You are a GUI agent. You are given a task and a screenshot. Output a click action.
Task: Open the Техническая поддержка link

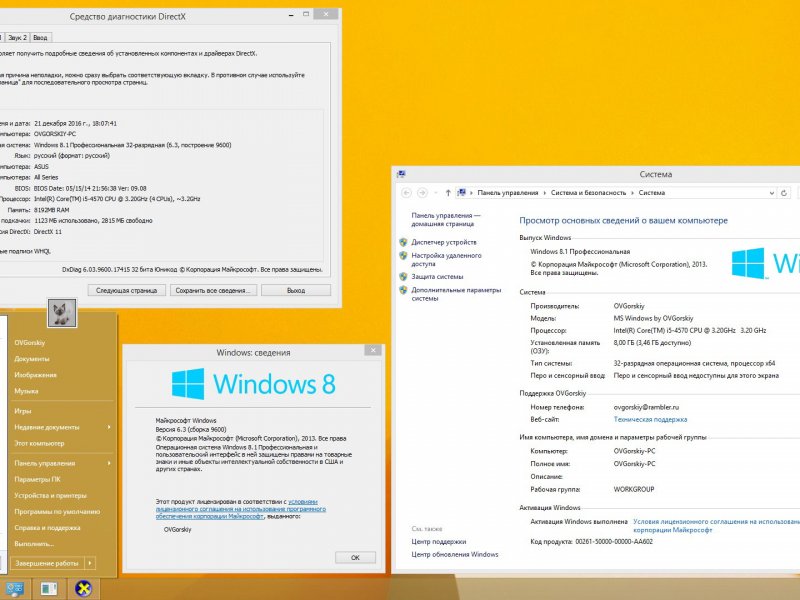pyautogui.click(x=650, y=419)
